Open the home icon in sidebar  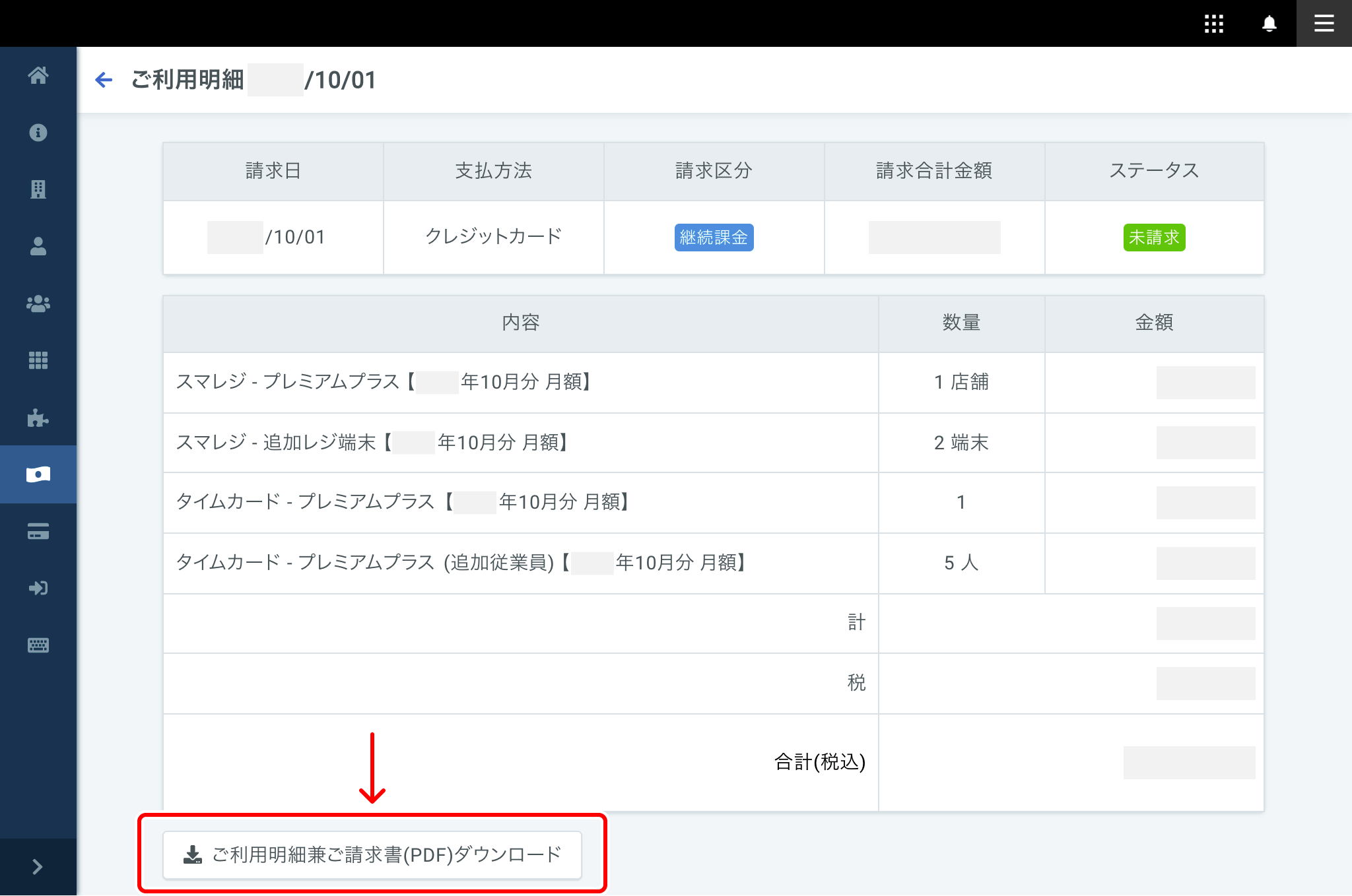pyautogui.click(x=38, y=75)
